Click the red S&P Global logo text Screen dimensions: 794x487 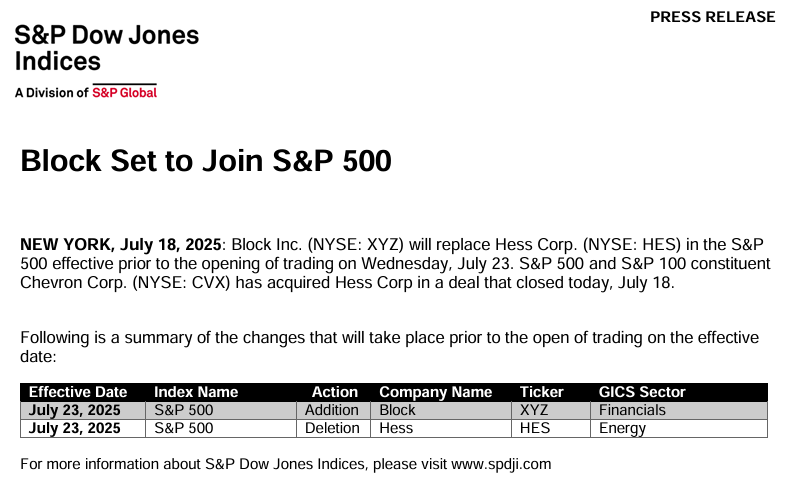pyautogui.click(x=125, y=93)
